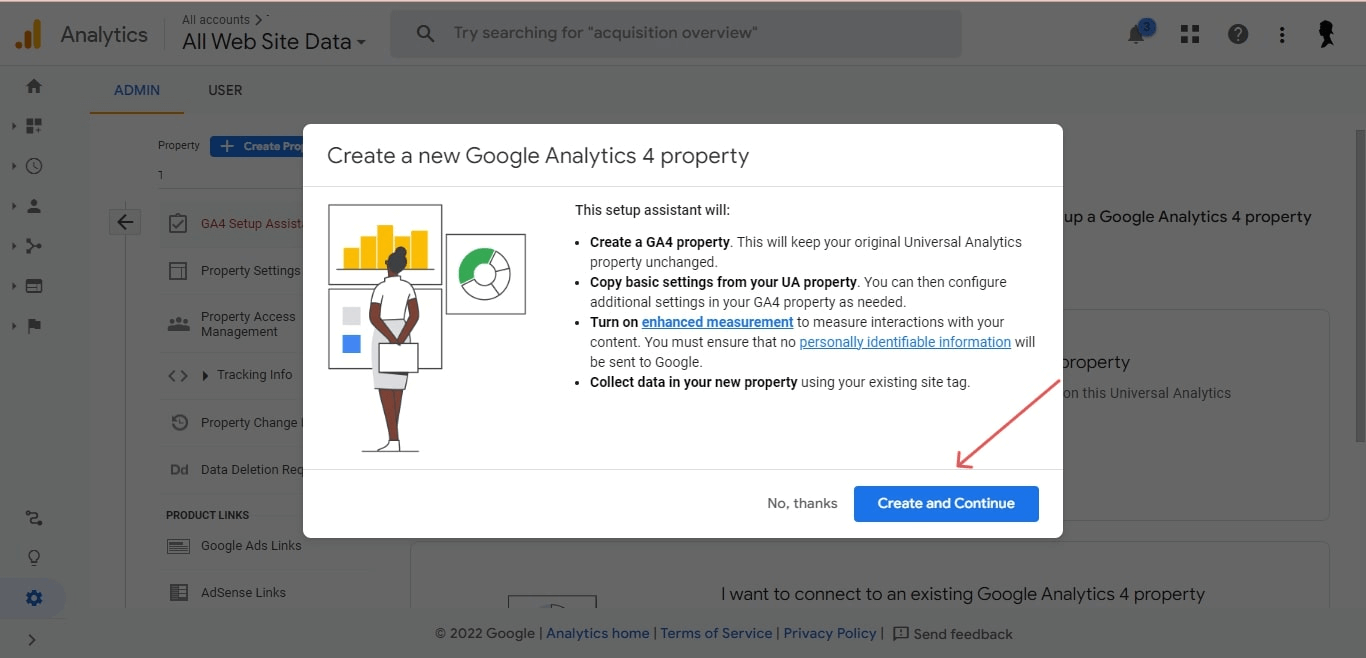
Task: Open the notifications bell
Action: coord(1137,34)
